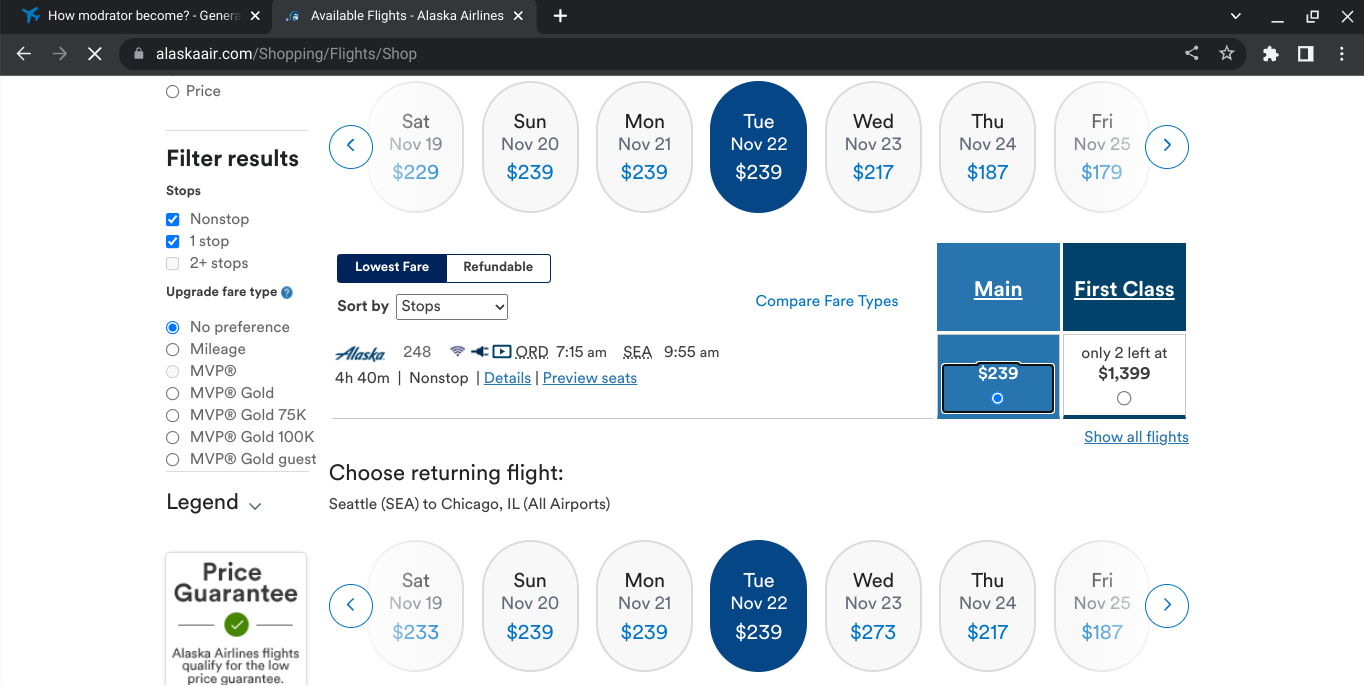Close the 'How modrator become?' tab
Screen dimensions: 1364x685
click(x=255, y=16)
